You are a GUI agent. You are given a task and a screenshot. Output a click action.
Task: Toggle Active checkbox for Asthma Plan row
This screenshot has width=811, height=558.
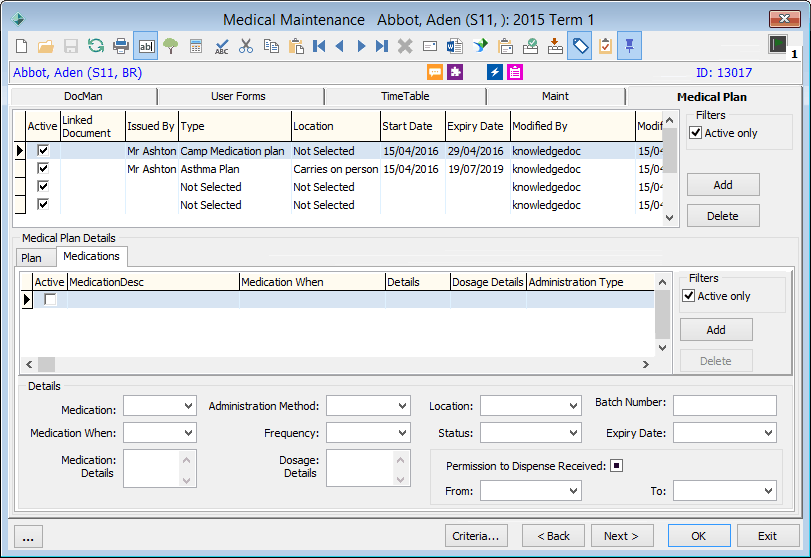pos(43,168)
